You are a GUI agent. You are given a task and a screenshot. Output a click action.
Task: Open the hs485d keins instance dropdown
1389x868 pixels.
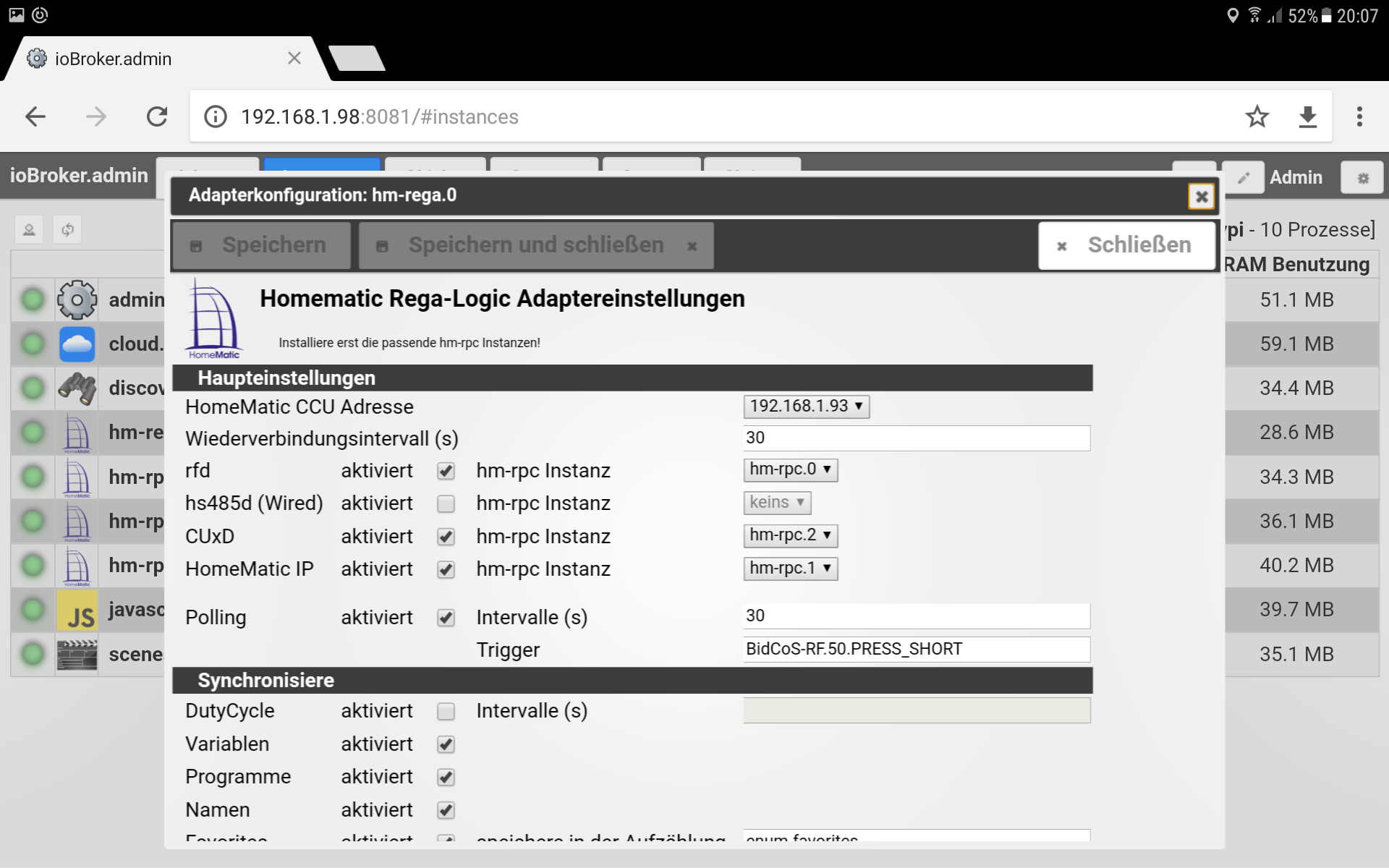(777, 503)
